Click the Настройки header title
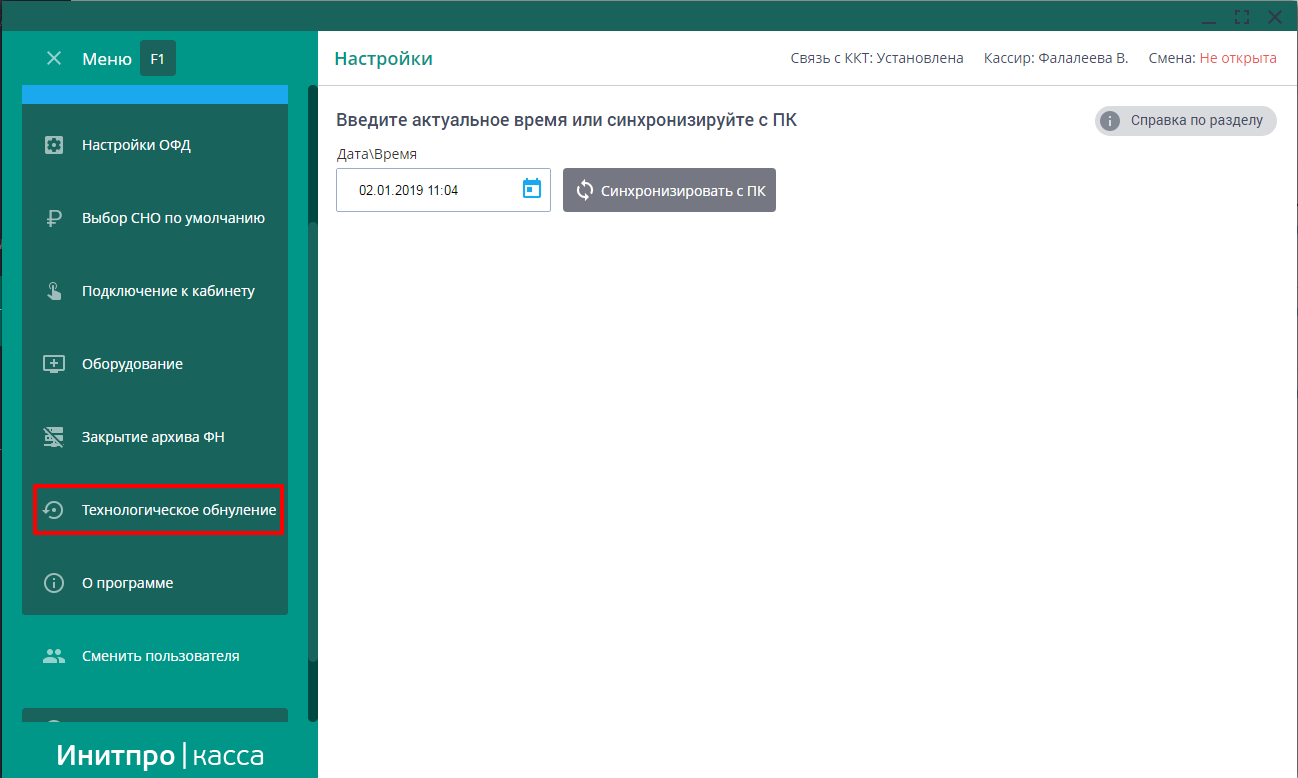Image resolution: width=1298 pixels, height=778 pixels. click(x=383, y=59)
